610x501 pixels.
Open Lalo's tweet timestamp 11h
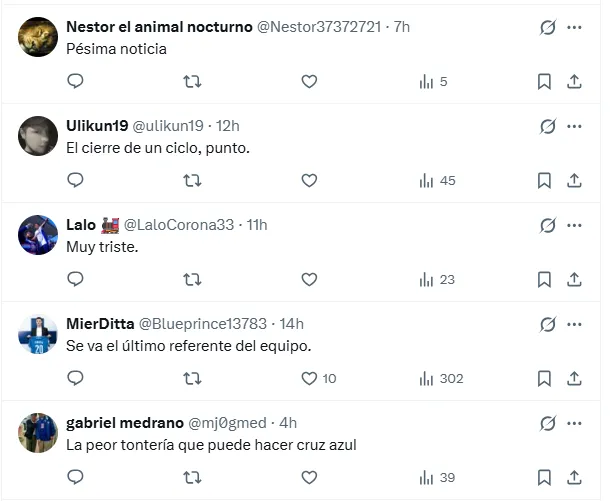pos(257,225)
